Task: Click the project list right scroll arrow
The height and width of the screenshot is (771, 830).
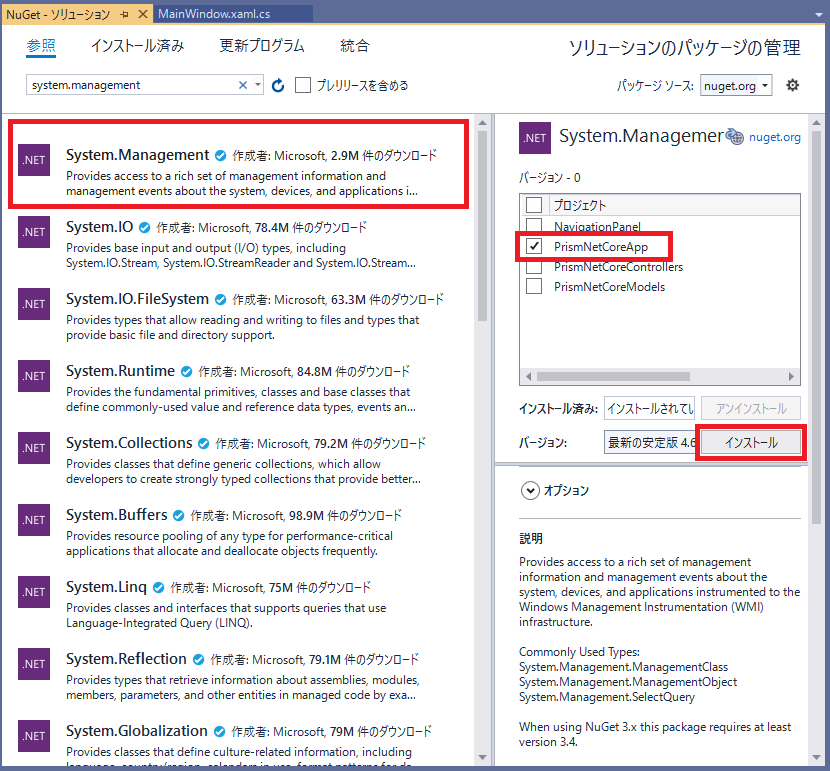Action: 791,376
